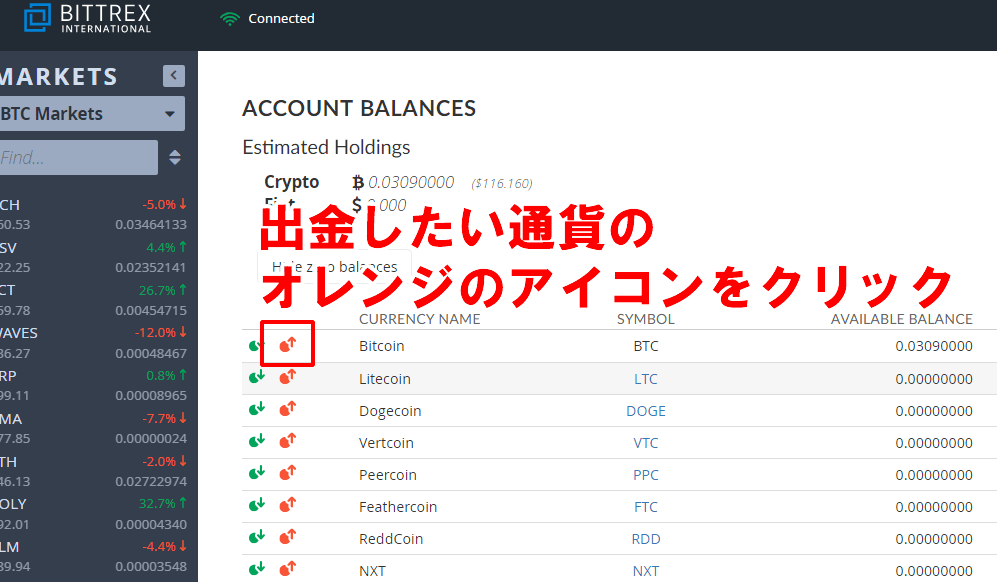Click the Estimated Holdings label
The image size is (997, 582).
click(x=326, y=148)
